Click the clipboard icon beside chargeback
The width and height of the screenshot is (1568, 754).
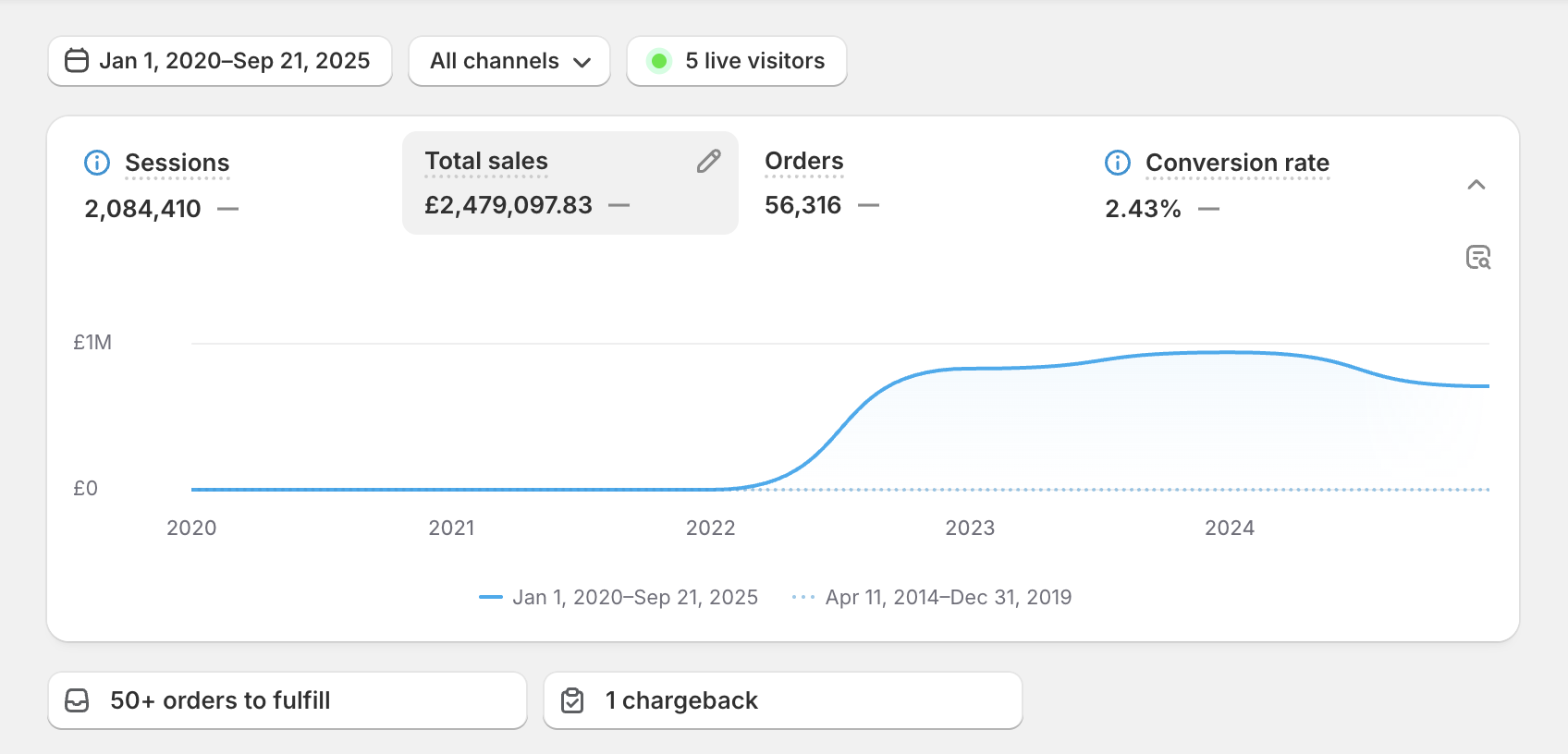(573, 701)
